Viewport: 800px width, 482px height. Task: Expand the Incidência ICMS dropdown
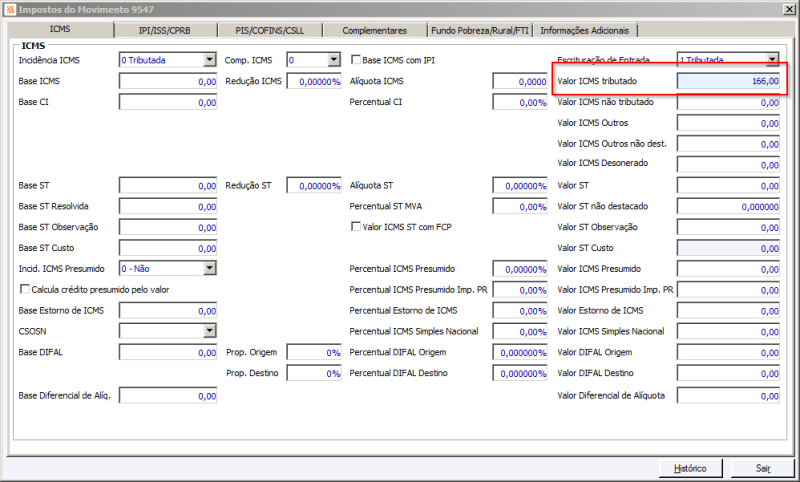210,60
